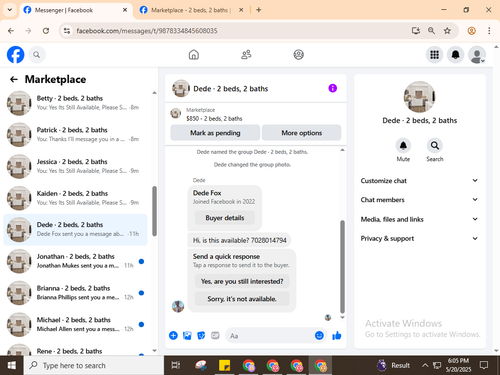Open Jessica - 2 beds, 2 baths conversation
Image resolution: width=500 pixels, height=375 pixels.
75,166
